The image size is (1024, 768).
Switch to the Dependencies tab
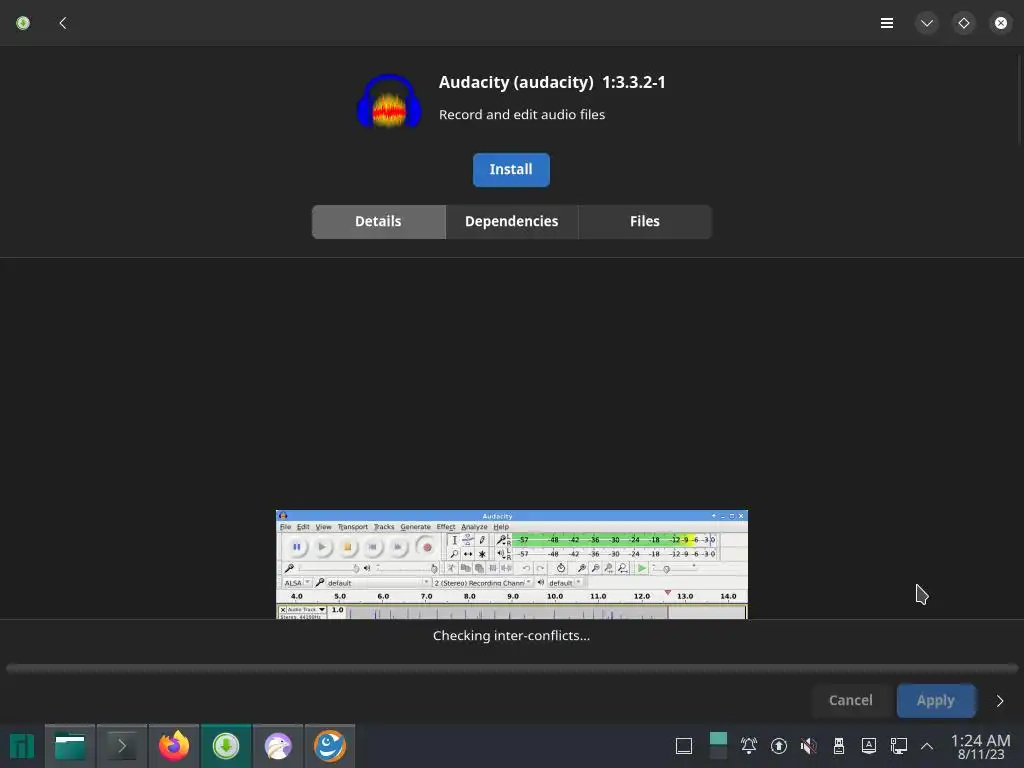click(511, 221)
